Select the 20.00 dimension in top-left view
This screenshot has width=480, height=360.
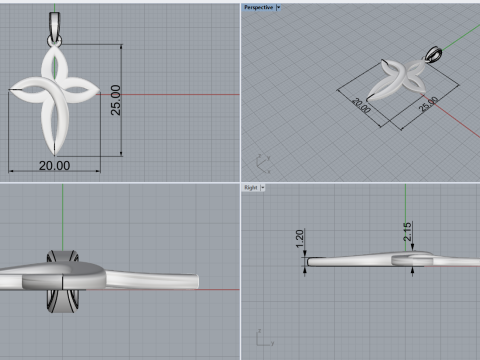[54, 166]
